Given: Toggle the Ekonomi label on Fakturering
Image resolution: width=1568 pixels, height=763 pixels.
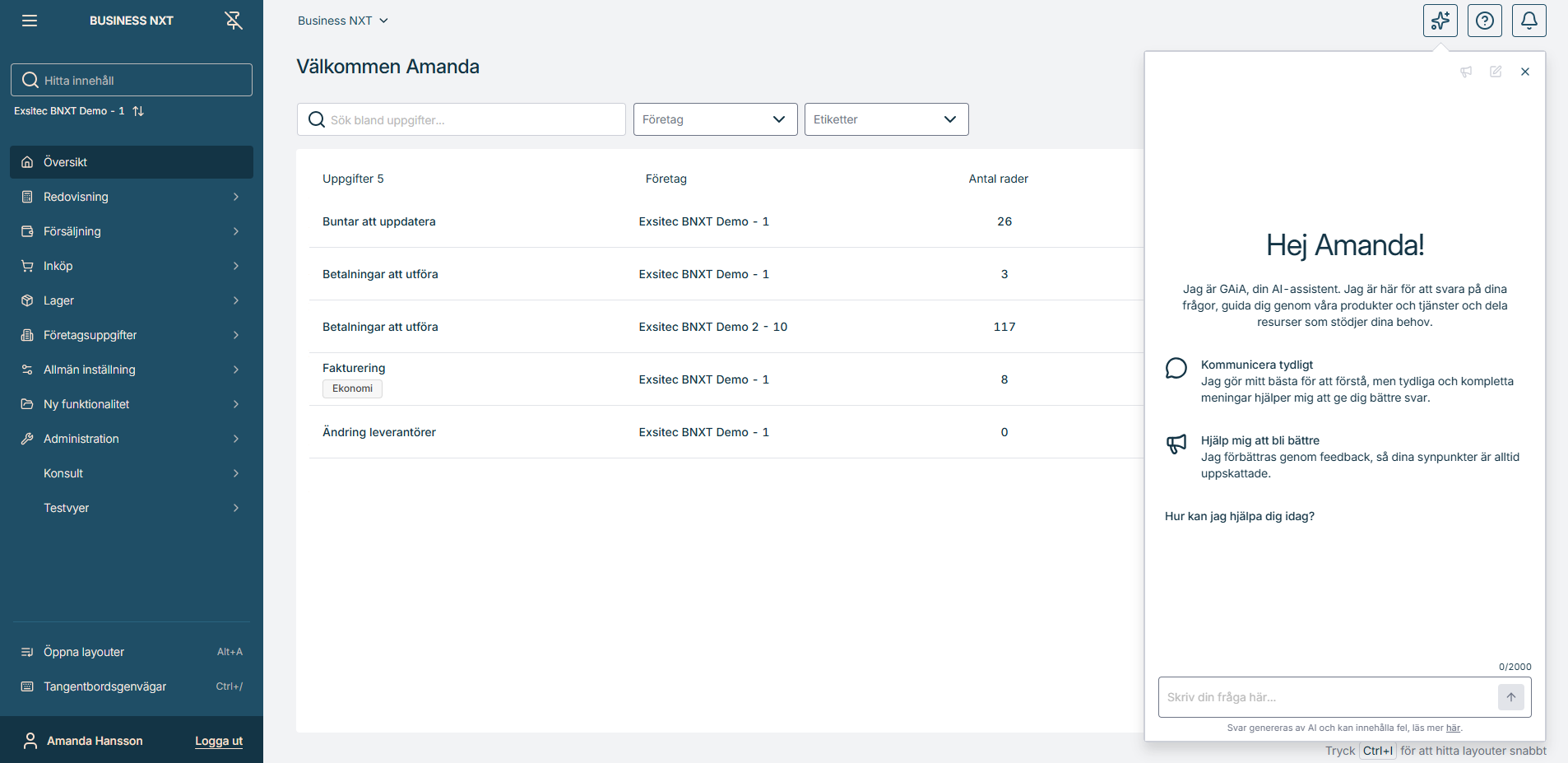Looking at the screenshot, I should coord(351,388).
